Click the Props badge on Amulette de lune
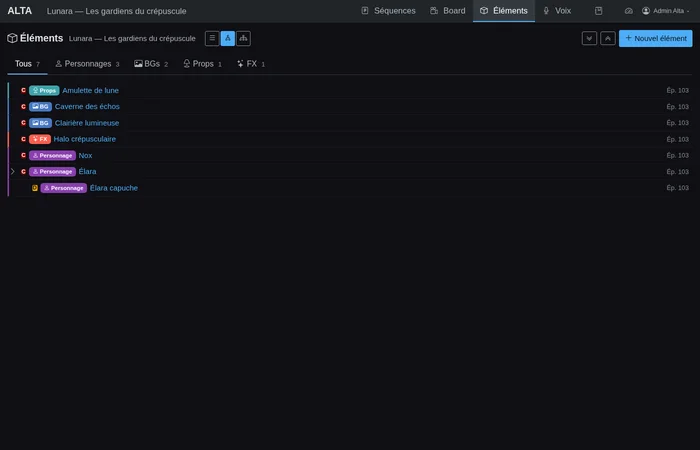 tap(44, 90)
